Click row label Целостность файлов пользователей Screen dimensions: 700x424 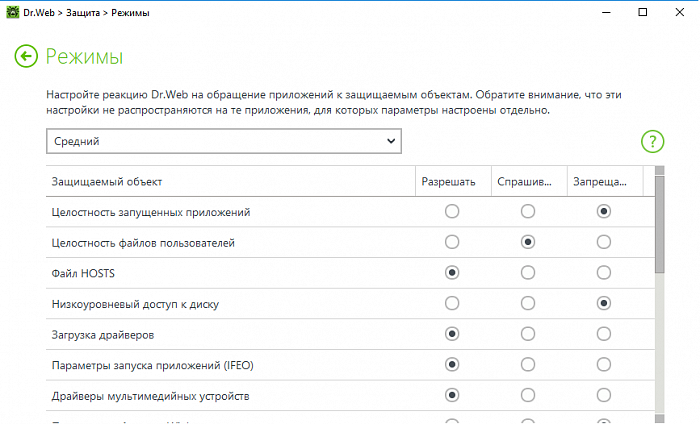tap(143, 243)
